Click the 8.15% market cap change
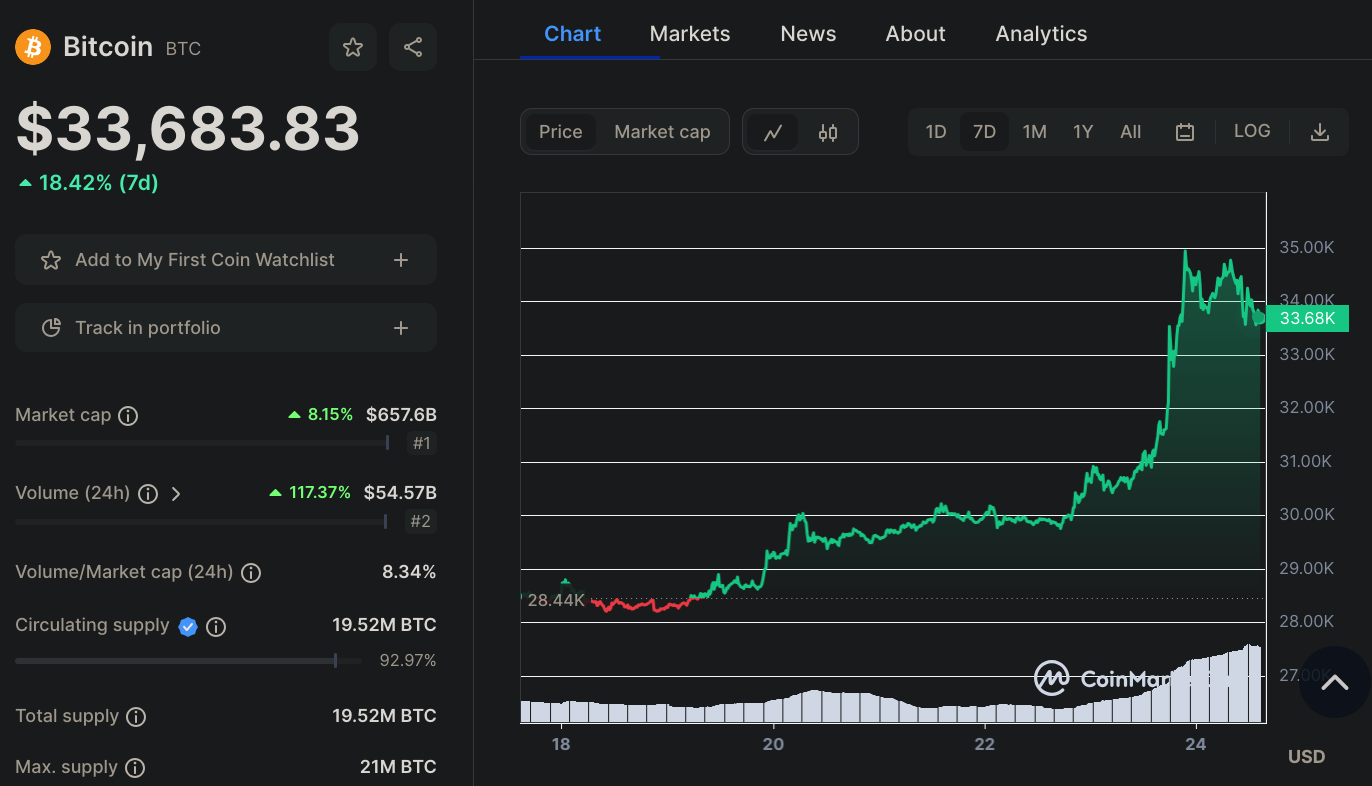 [330, 415]
